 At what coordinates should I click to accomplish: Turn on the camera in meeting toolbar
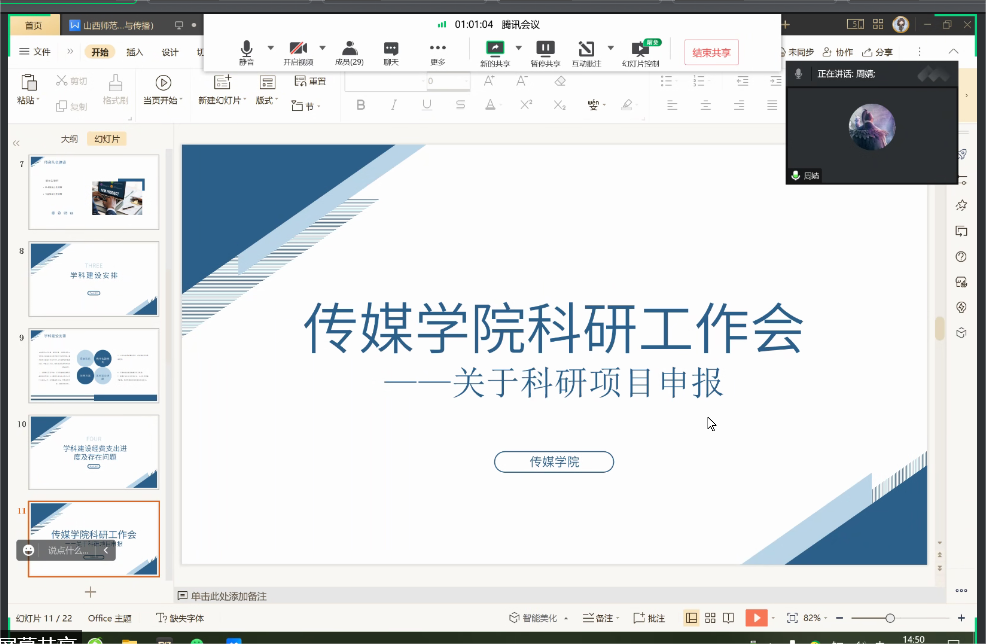[x=297, y=50]
